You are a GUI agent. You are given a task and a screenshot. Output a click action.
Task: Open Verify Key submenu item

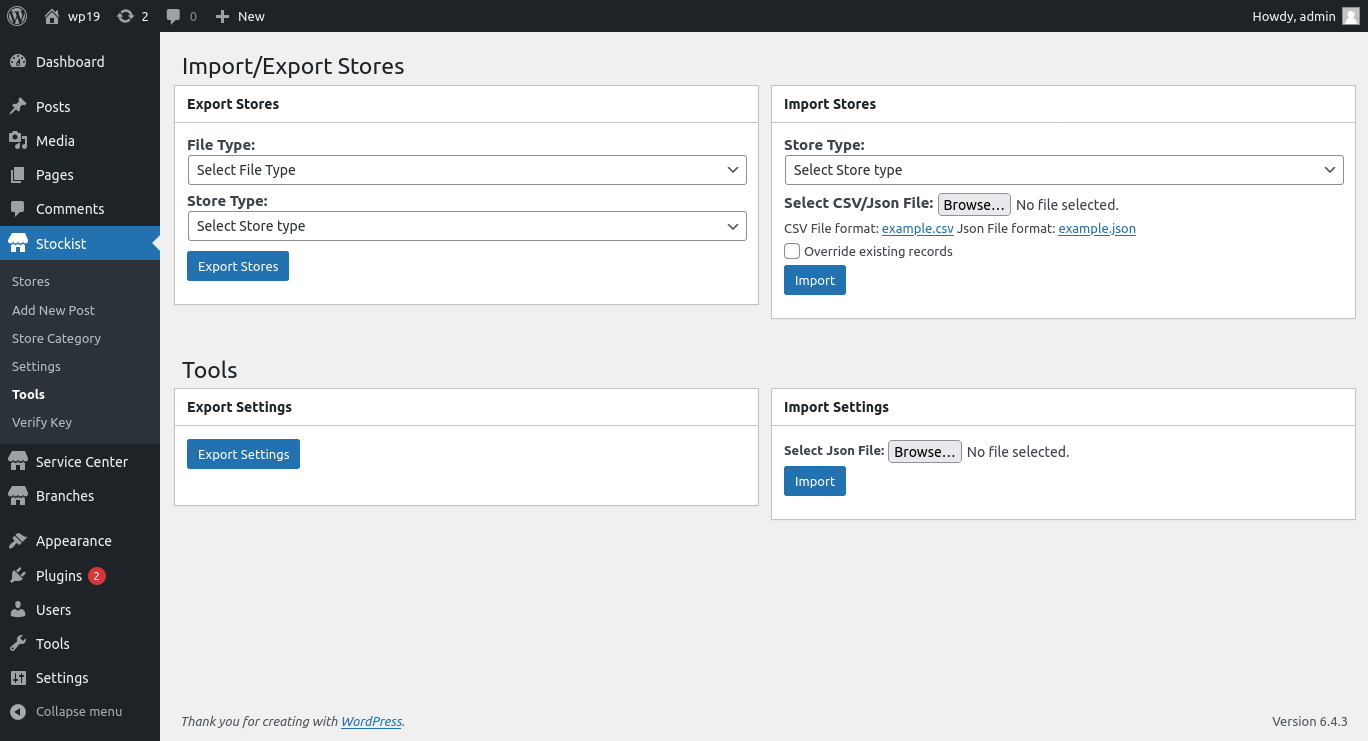(x=42, y=422)
